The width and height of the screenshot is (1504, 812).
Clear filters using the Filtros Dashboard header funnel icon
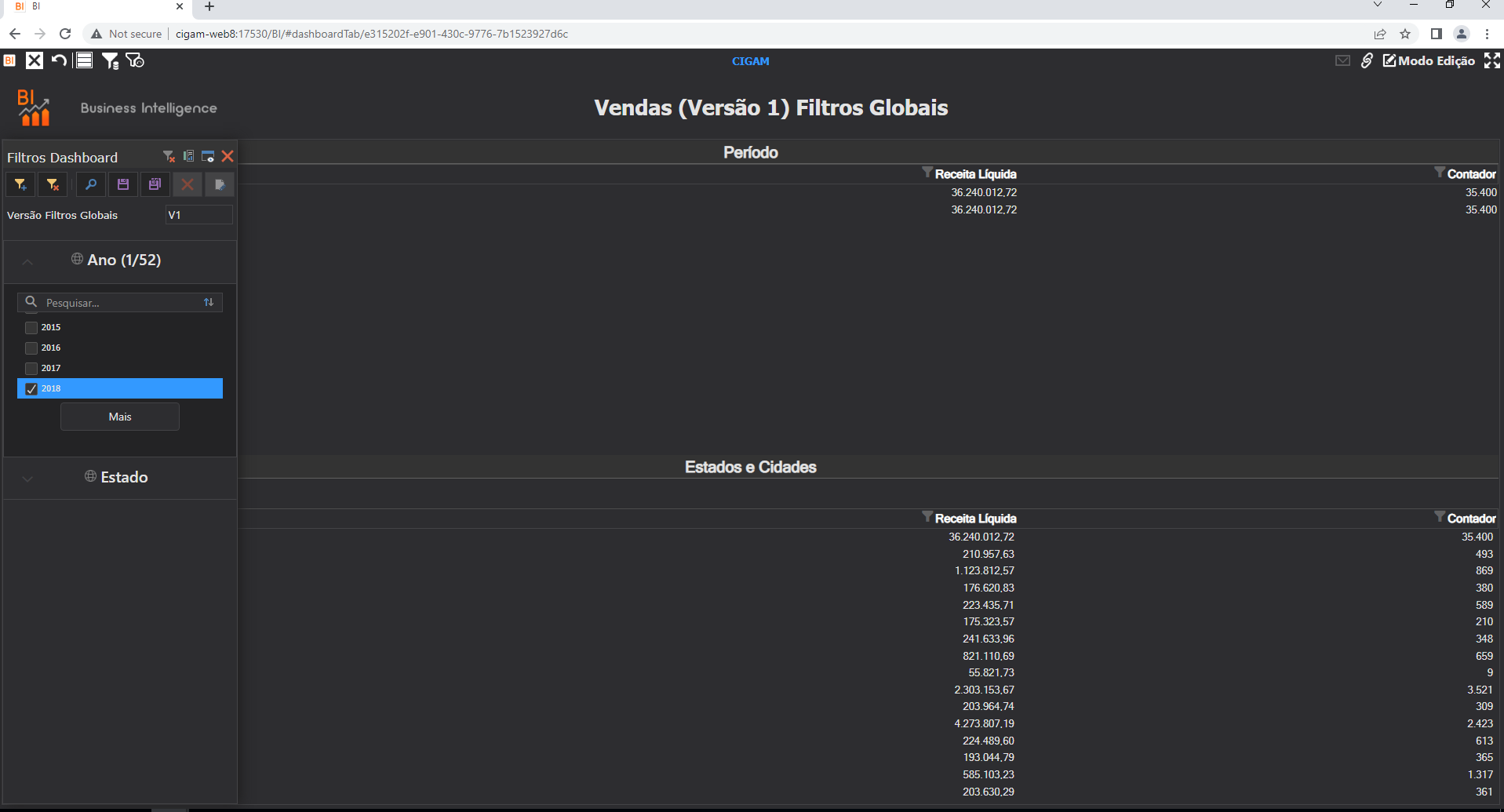(169, 156)
